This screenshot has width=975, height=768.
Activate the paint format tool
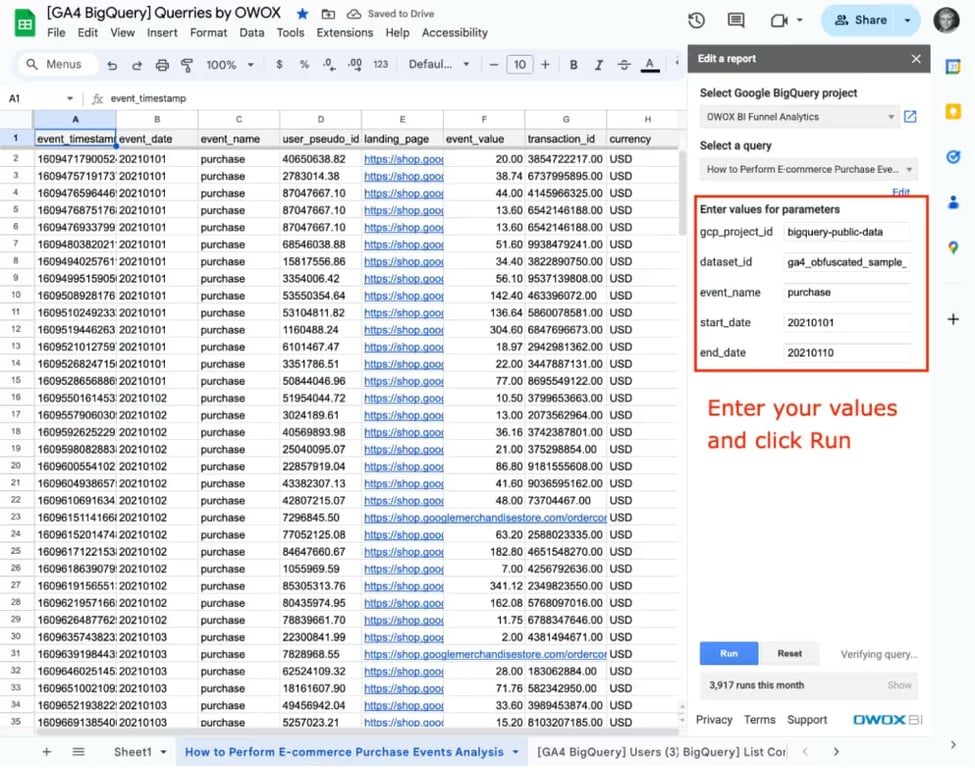(187, 65)
